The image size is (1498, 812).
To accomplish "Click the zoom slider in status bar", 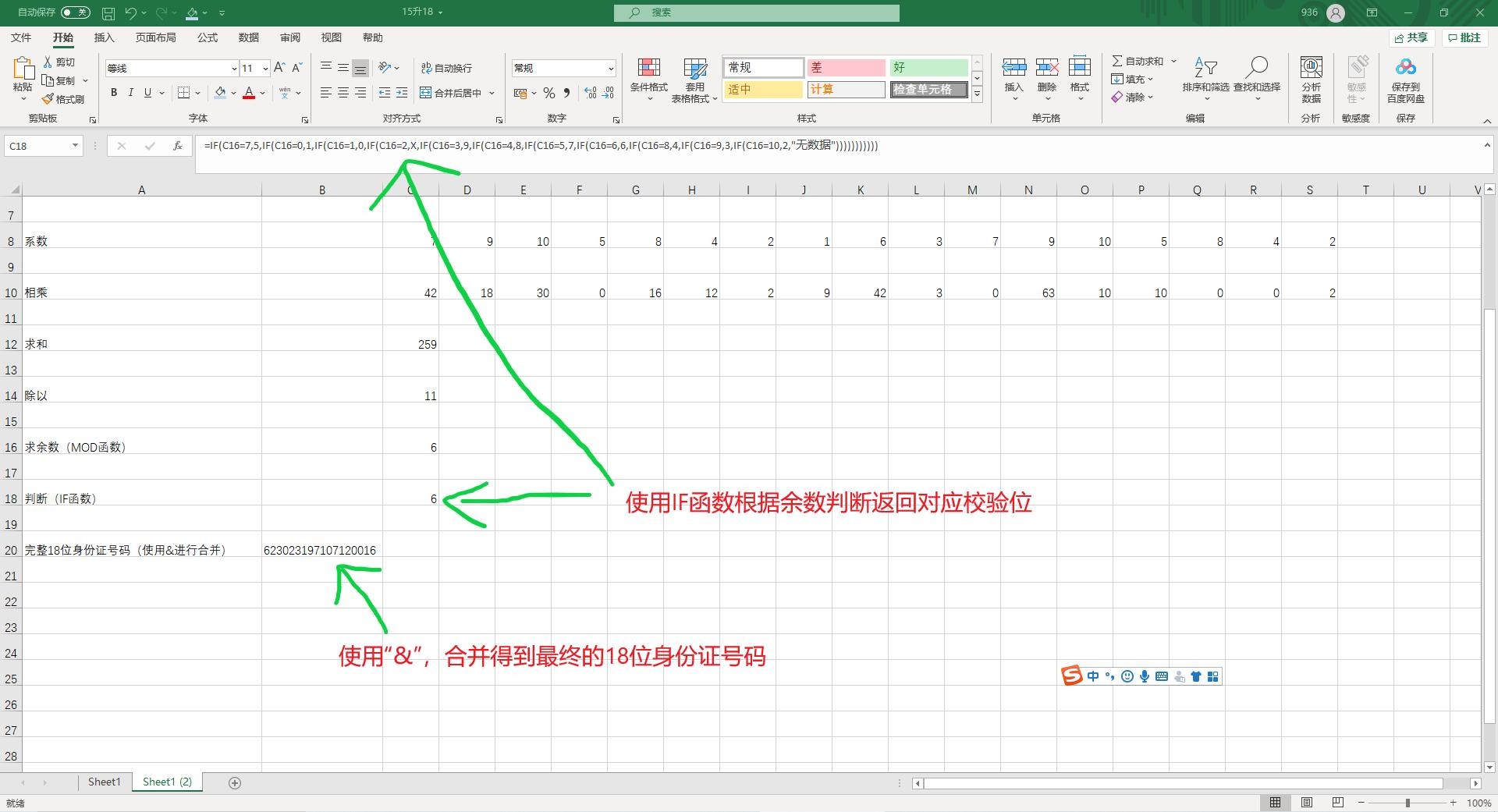I will (1407, 803).
